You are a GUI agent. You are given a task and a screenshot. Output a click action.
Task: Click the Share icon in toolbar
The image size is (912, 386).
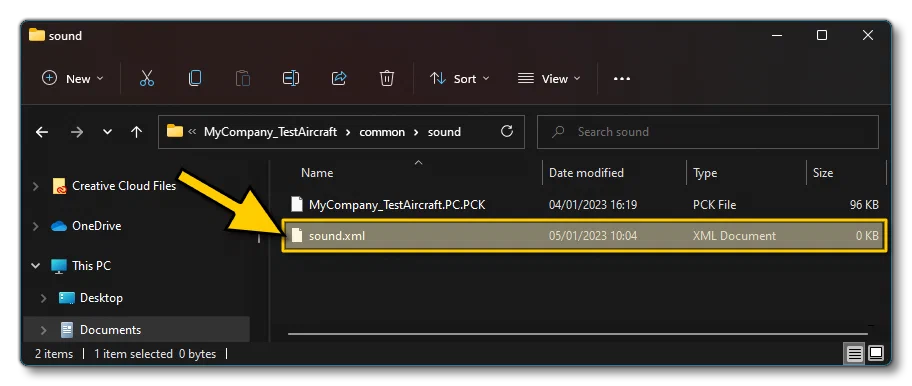(339, 78)
